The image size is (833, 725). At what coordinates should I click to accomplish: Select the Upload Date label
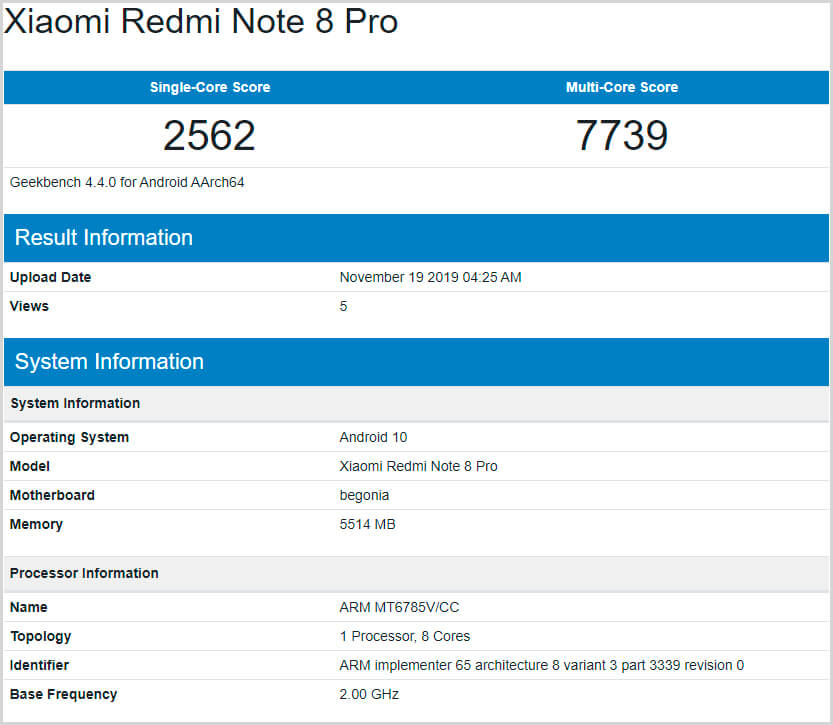pos(50,277)
